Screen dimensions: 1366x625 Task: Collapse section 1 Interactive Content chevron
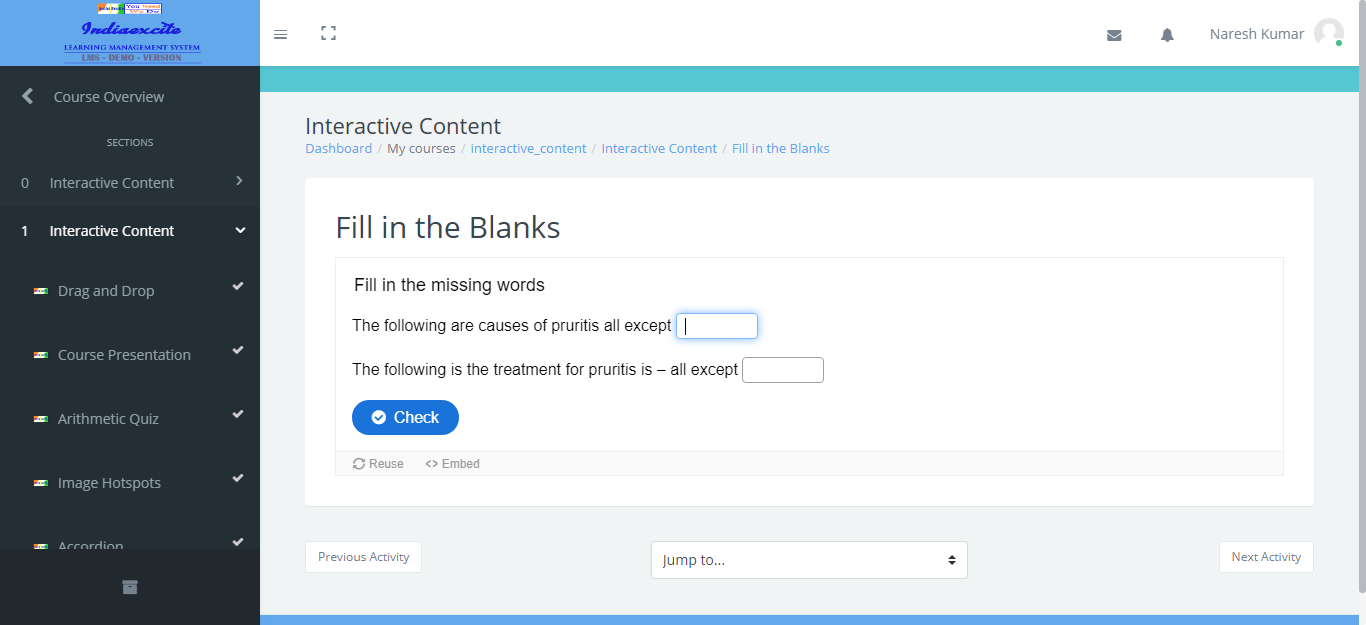pos(239,230)
